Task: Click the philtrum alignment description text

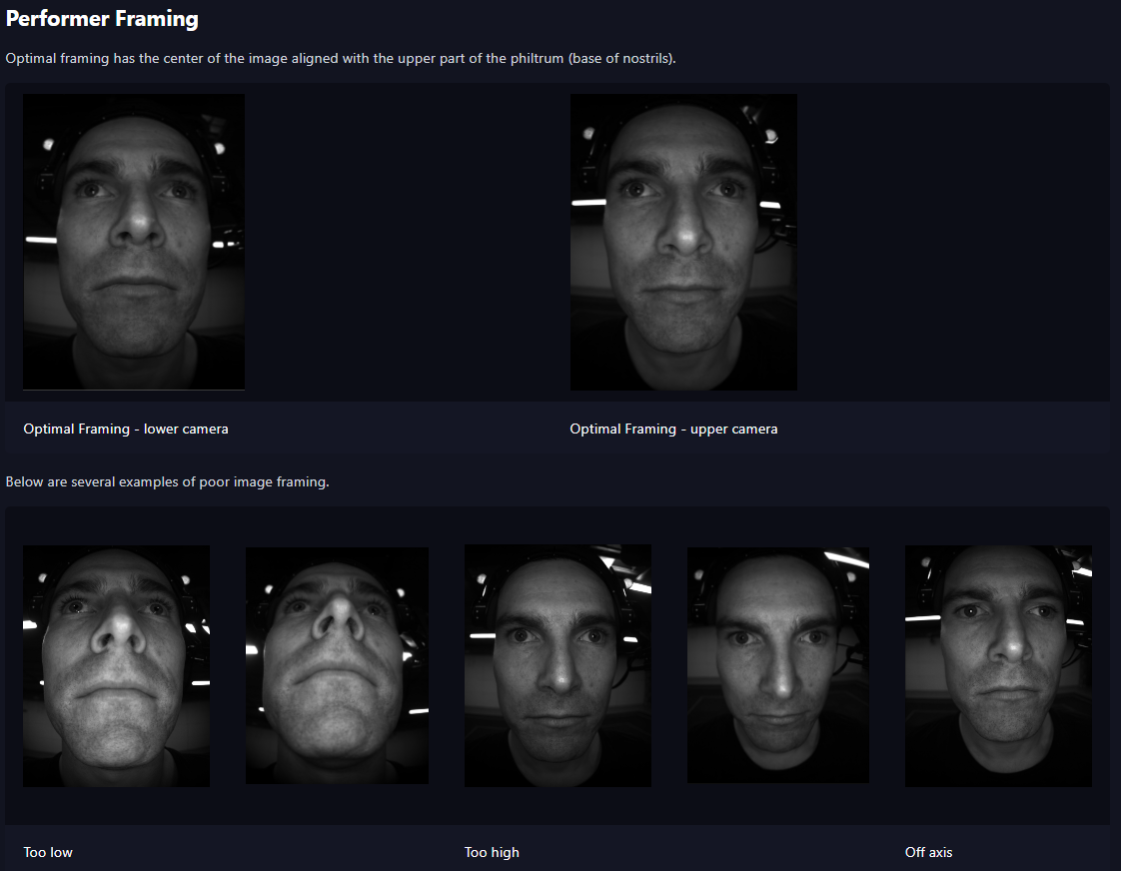Action: tap(340, 59)
